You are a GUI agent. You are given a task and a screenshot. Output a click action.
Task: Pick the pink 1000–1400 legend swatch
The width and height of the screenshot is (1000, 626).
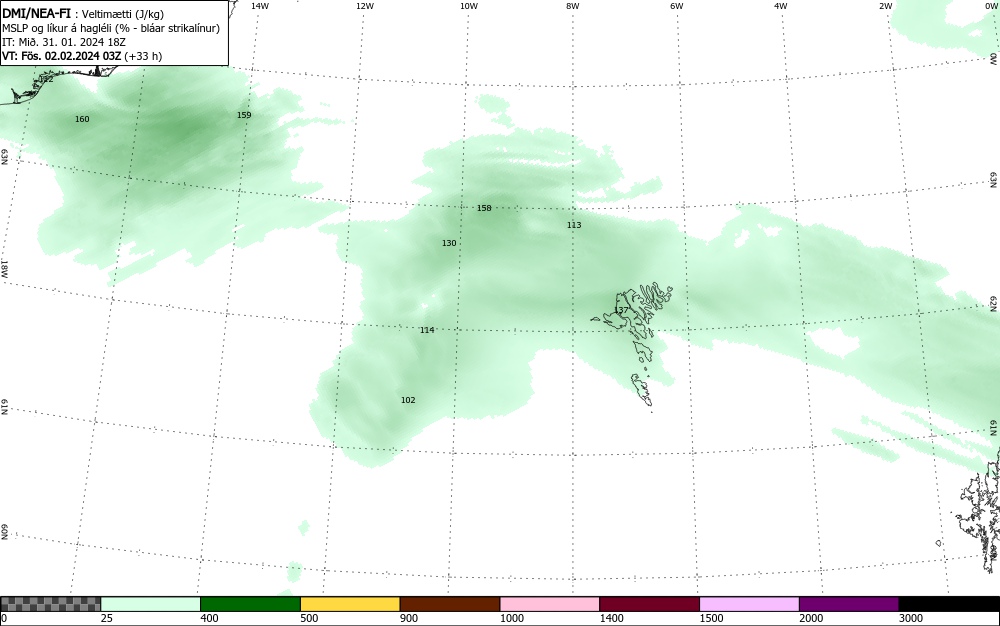pyautogui.click(x=550, y=604)
